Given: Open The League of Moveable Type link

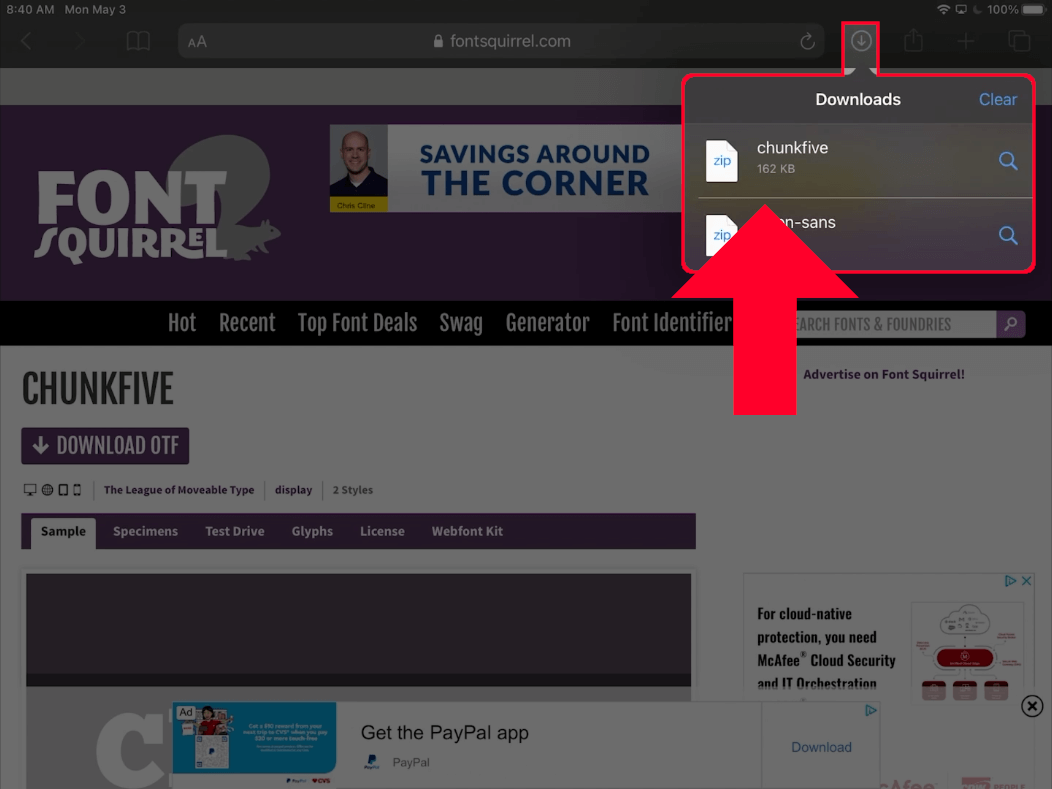Looking at the screenshot, I should 179,490.
